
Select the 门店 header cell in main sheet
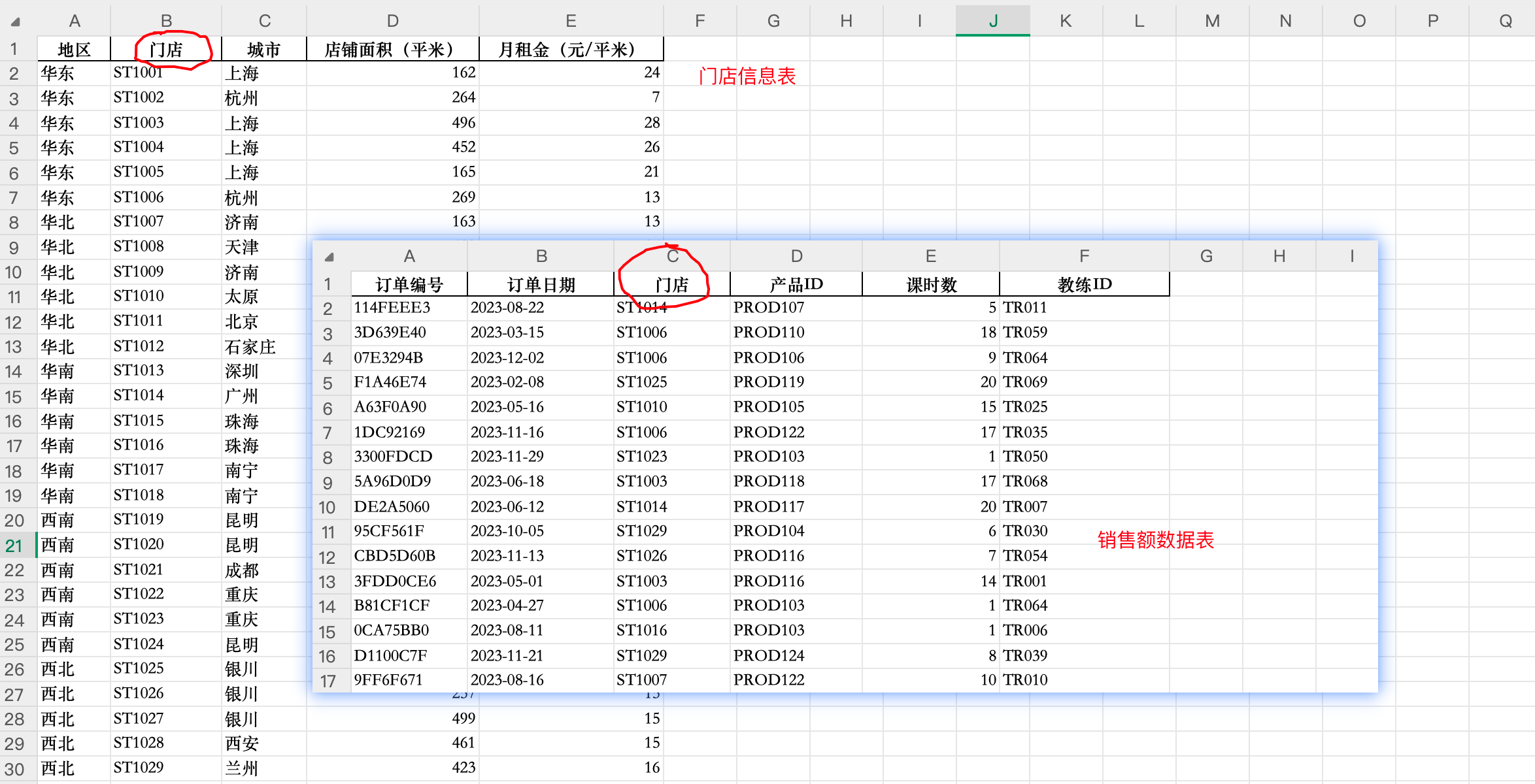[166, 50]
